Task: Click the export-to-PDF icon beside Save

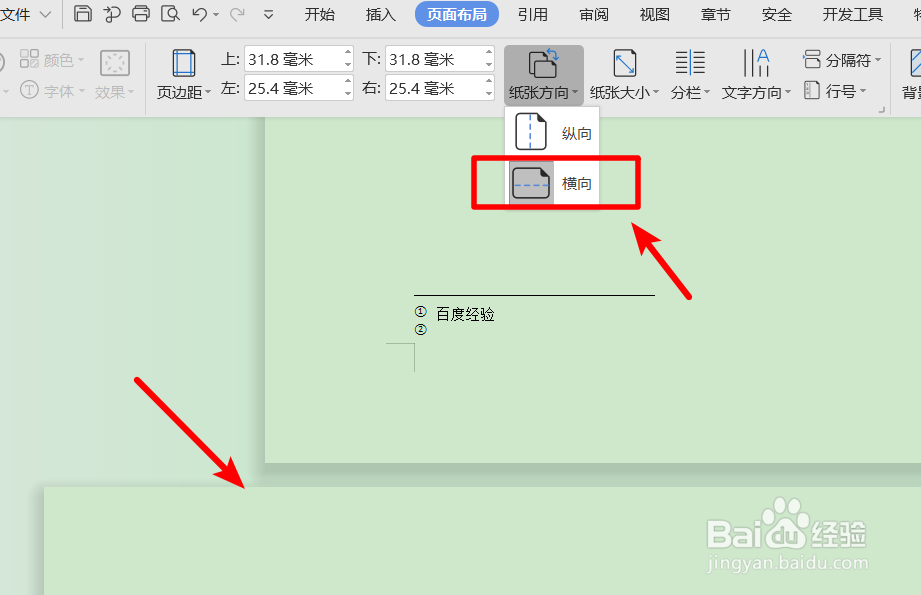Action: (x=112, y=13)
